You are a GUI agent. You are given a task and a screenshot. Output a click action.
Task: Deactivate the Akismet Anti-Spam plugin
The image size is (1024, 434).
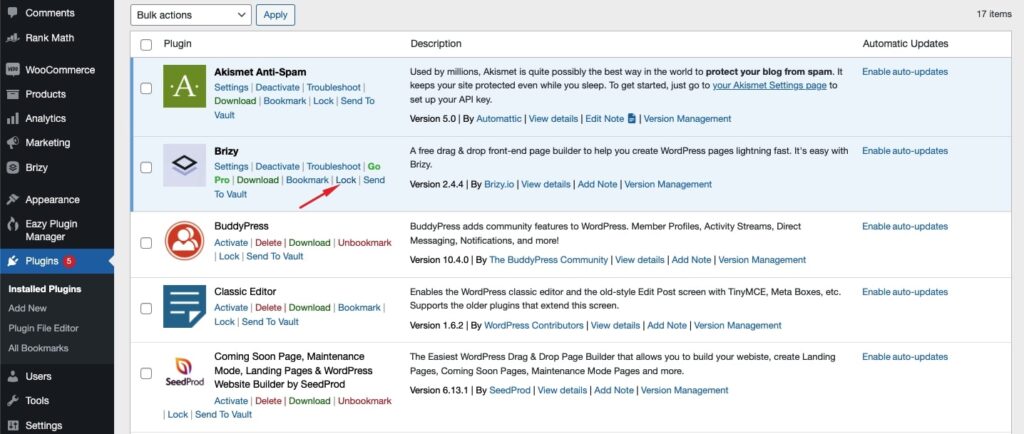click(278, 87)
